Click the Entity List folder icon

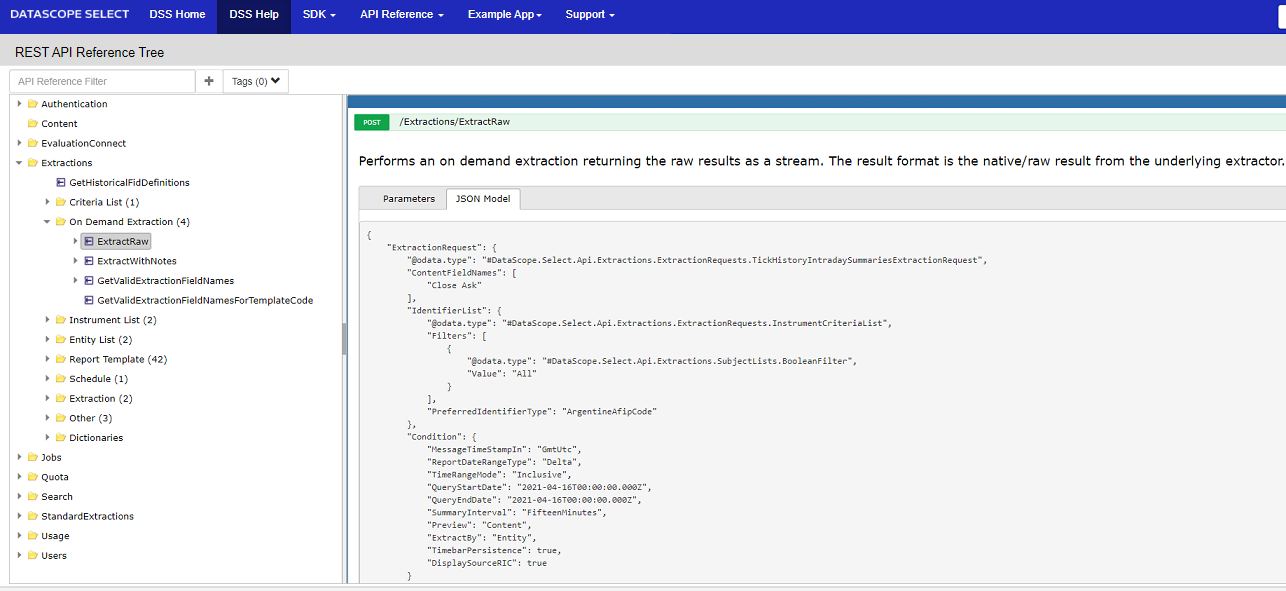(x=60, y=340)
